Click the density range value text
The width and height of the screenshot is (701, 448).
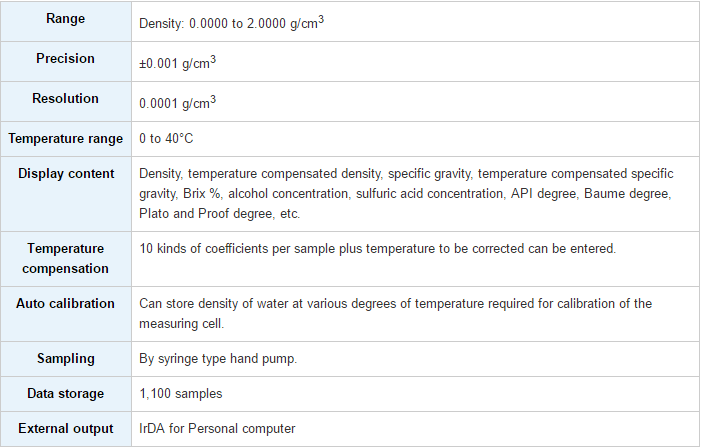[x=231, y=22]
